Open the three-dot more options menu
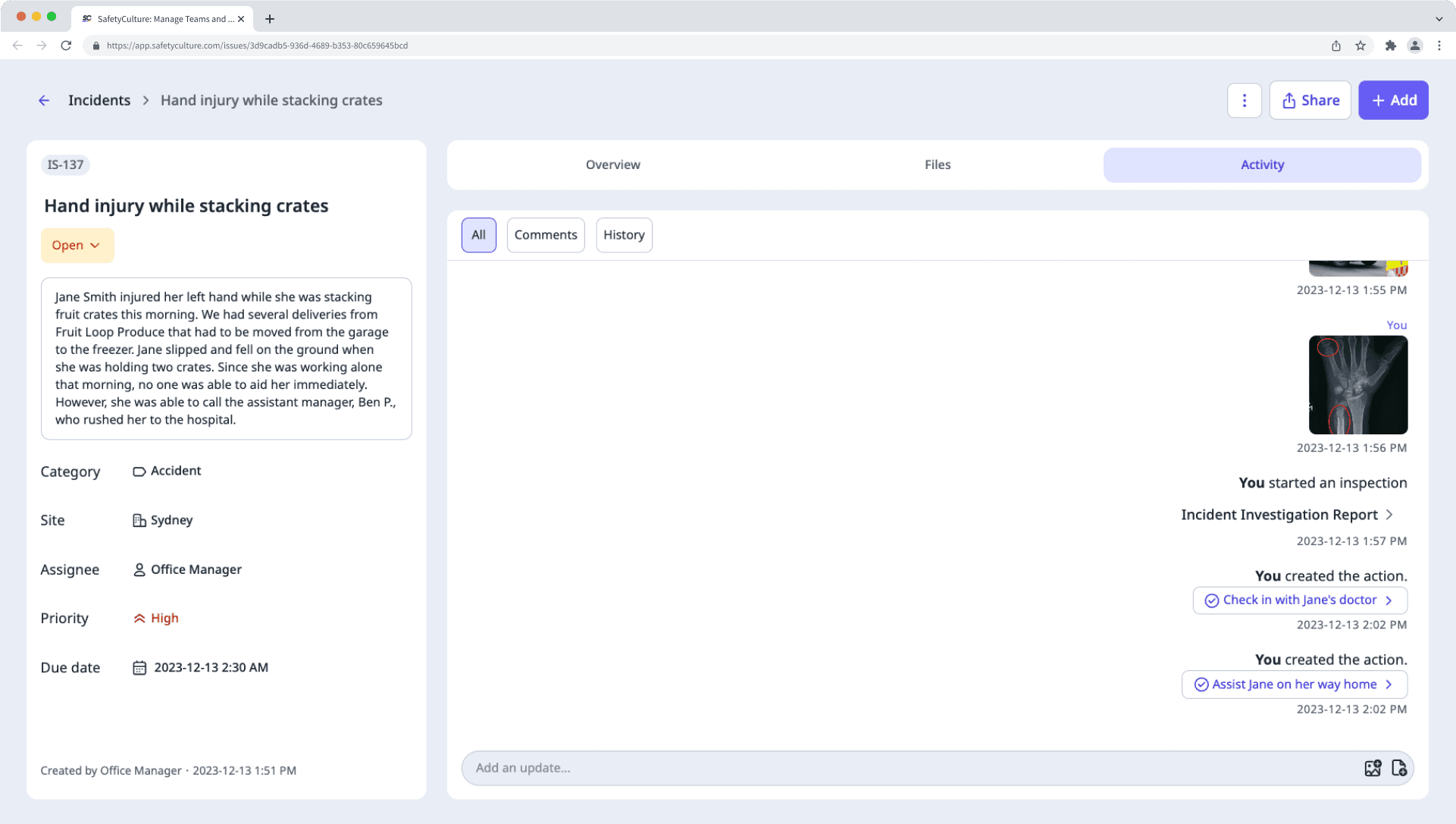 click(x=1244, y=100)
